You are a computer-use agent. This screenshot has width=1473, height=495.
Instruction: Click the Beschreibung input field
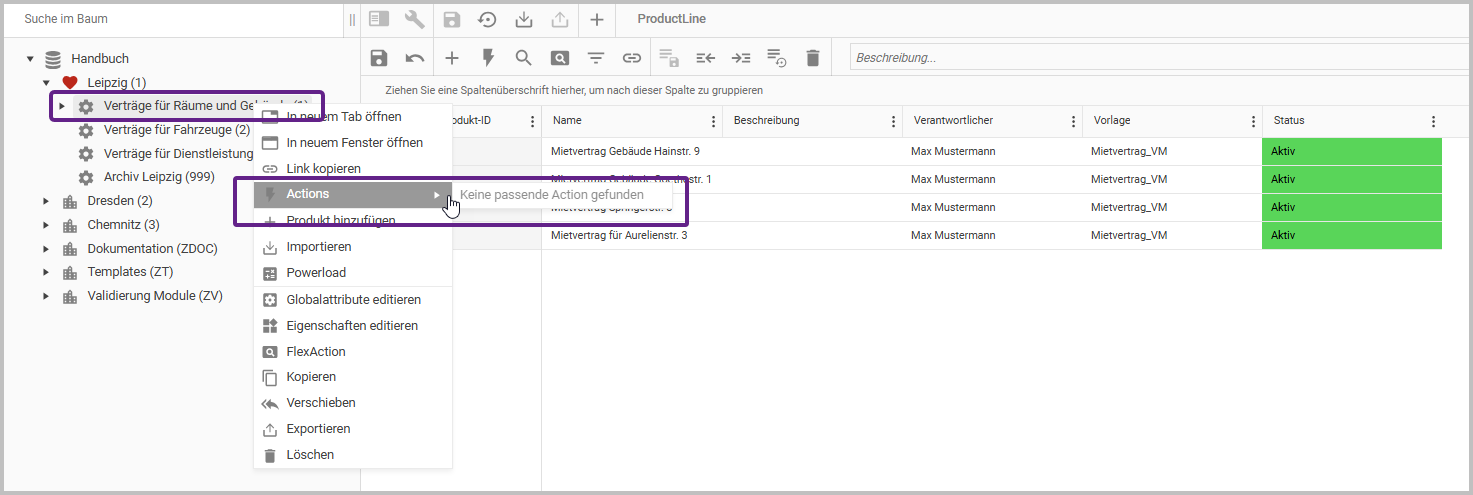tap(1150, 58)
